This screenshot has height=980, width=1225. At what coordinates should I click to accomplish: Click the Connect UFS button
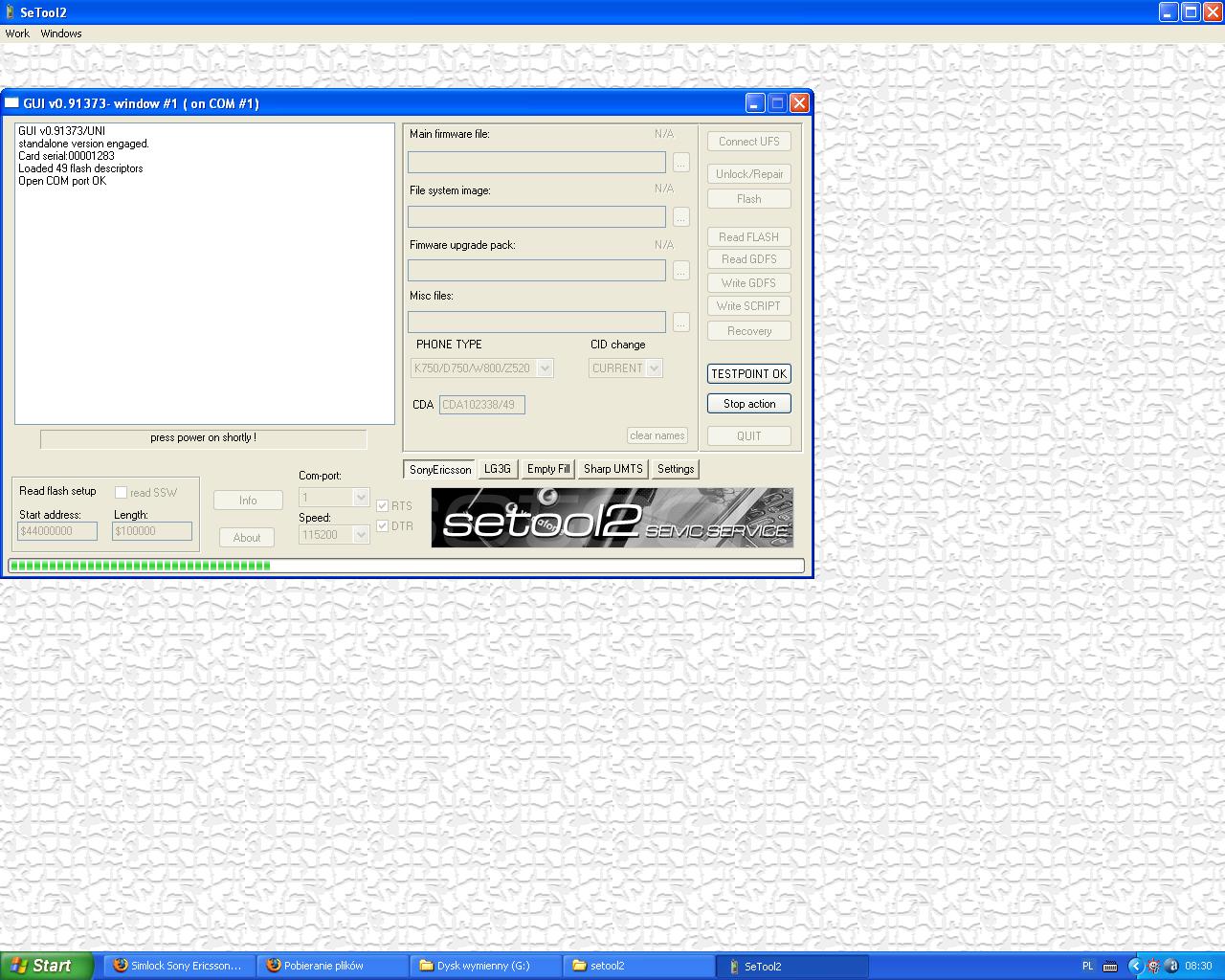[x=749, y=142]
